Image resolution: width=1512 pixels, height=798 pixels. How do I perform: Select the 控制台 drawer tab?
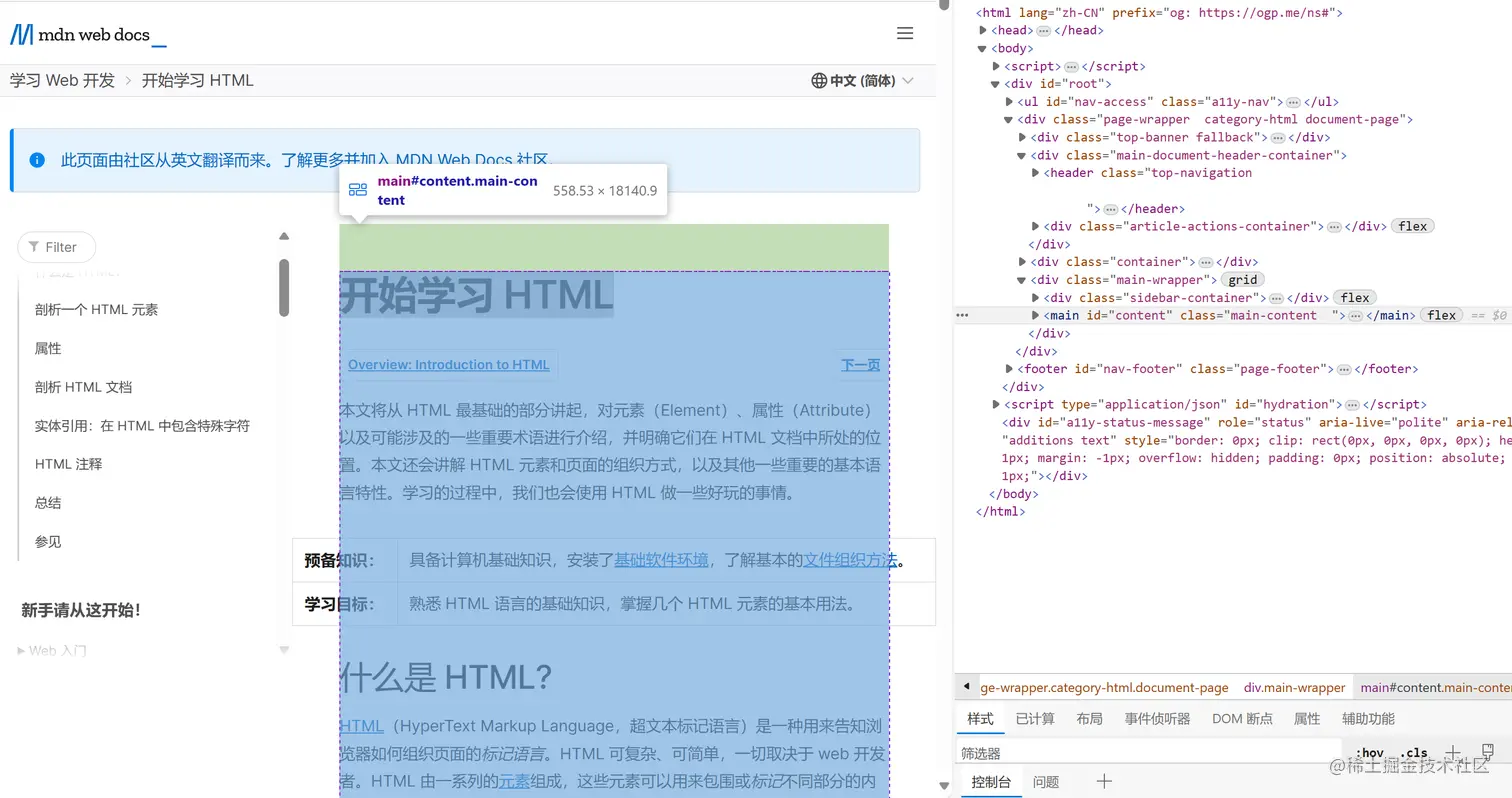click(992, 783)
